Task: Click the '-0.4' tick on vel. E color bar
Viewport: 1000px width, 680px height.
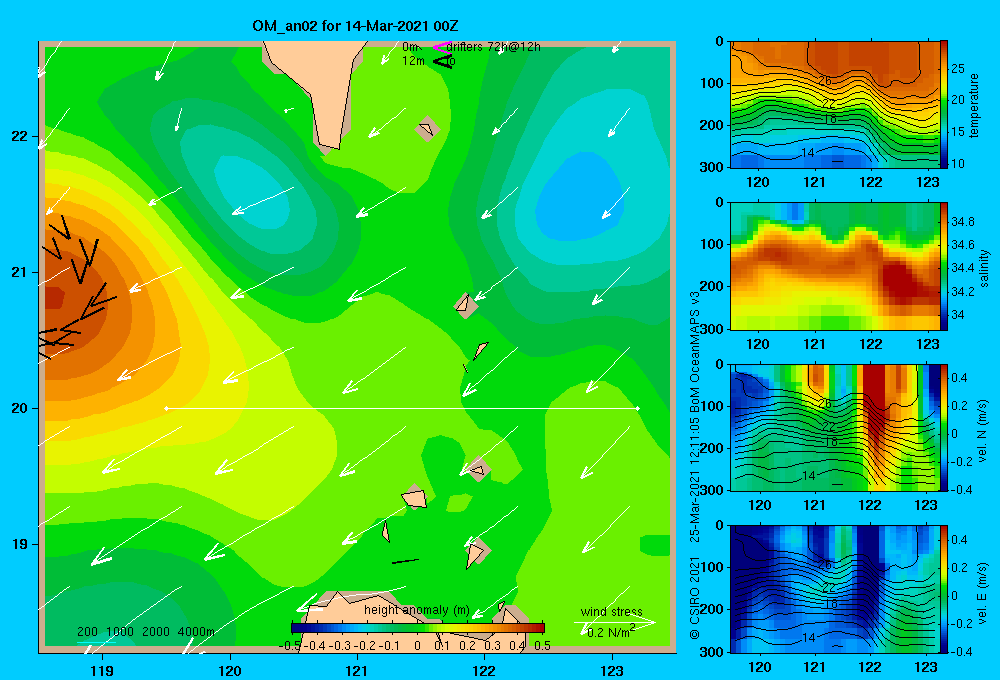Action: (961, 651)
